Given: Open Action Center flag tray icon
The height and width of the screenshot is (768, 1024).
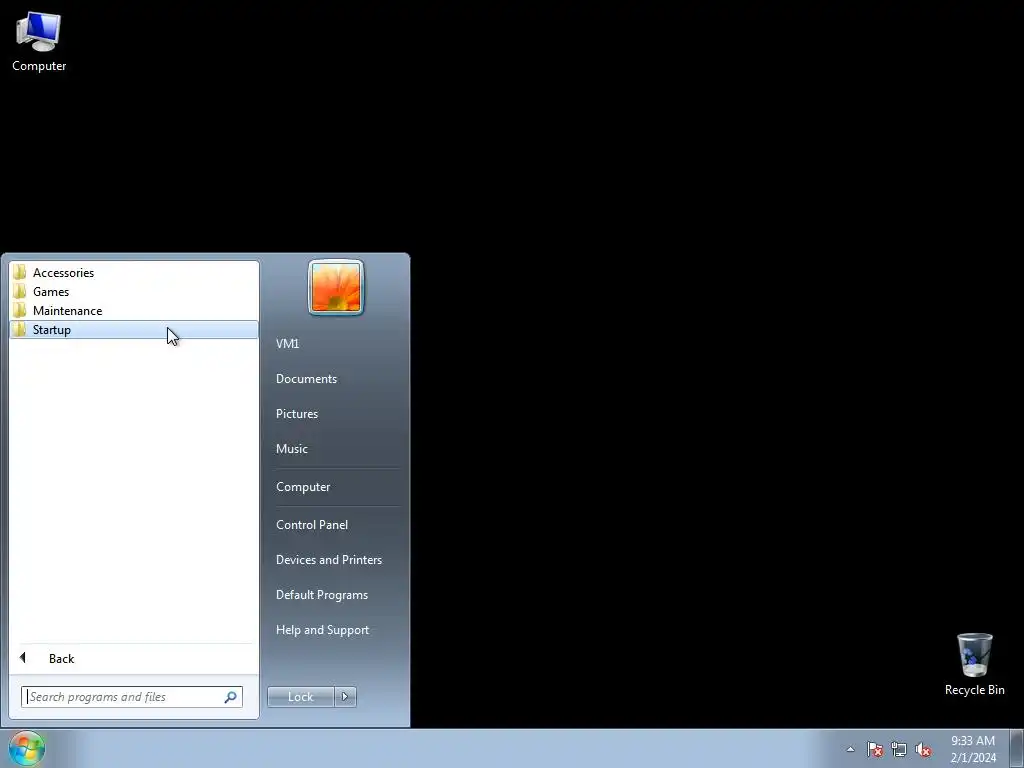Looking at the screenshot, I should [874, 749].
